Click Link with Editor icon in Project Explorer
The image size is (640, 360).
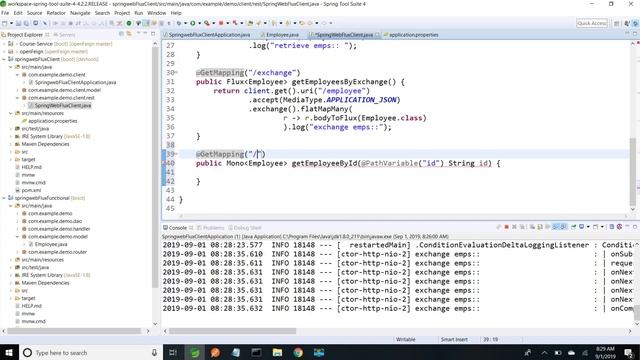tap(129, 34)
